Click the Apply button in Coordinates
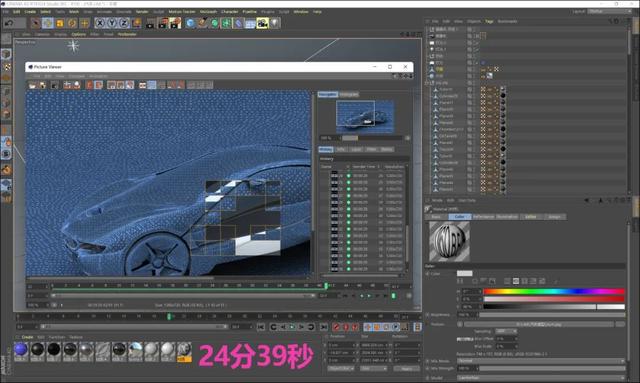Screen dimensions: 640x383 coord(407,369)
